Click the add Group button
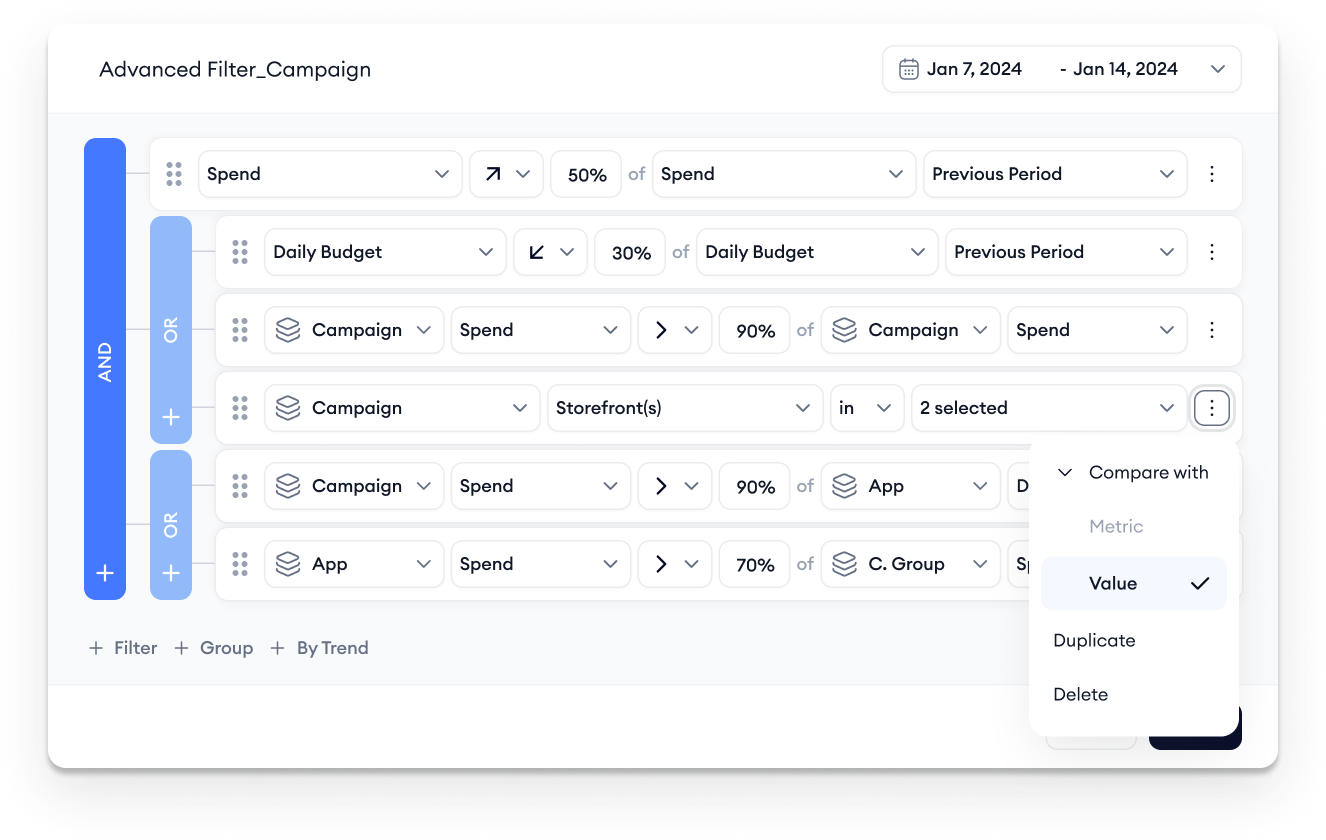The height and width of the screenshot is (840, 1326). (x=214, y=648)
